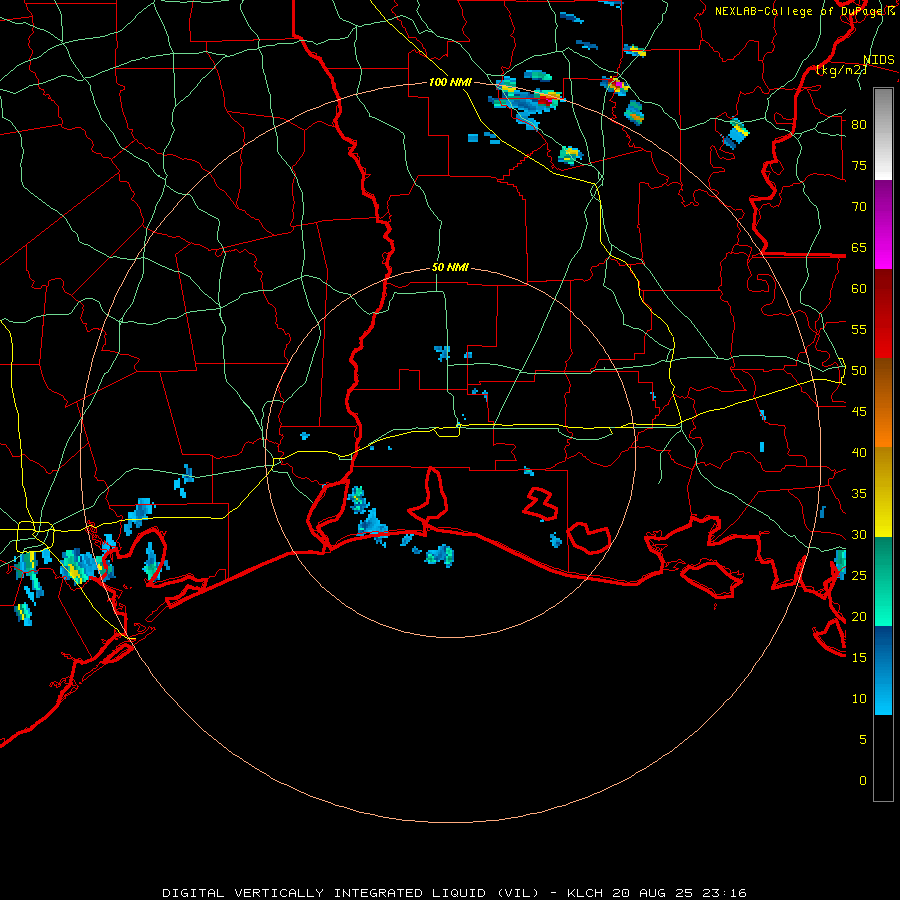Click the 75 value on the scale
Screen dimensions: 900x900
(859, 165)
